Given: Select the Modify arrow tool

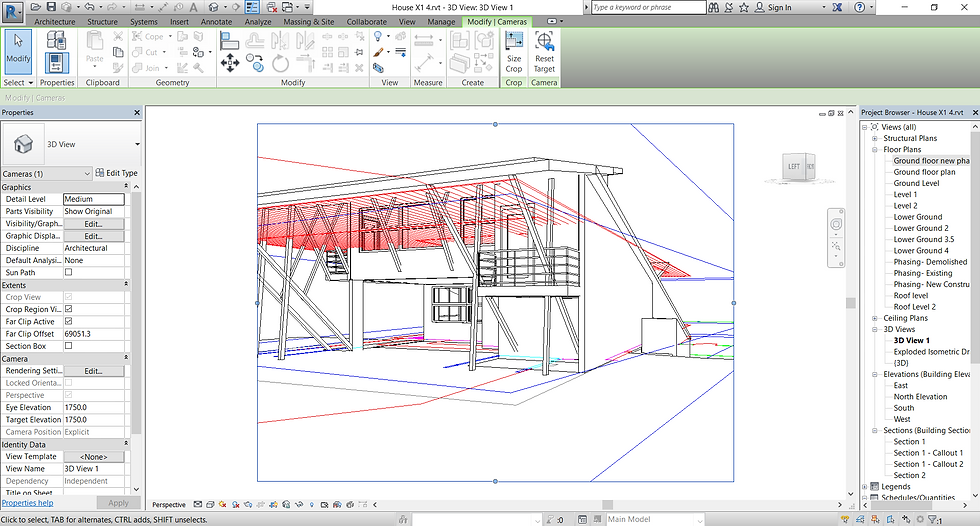Looking at the screenshot, I should coord(18,52).
